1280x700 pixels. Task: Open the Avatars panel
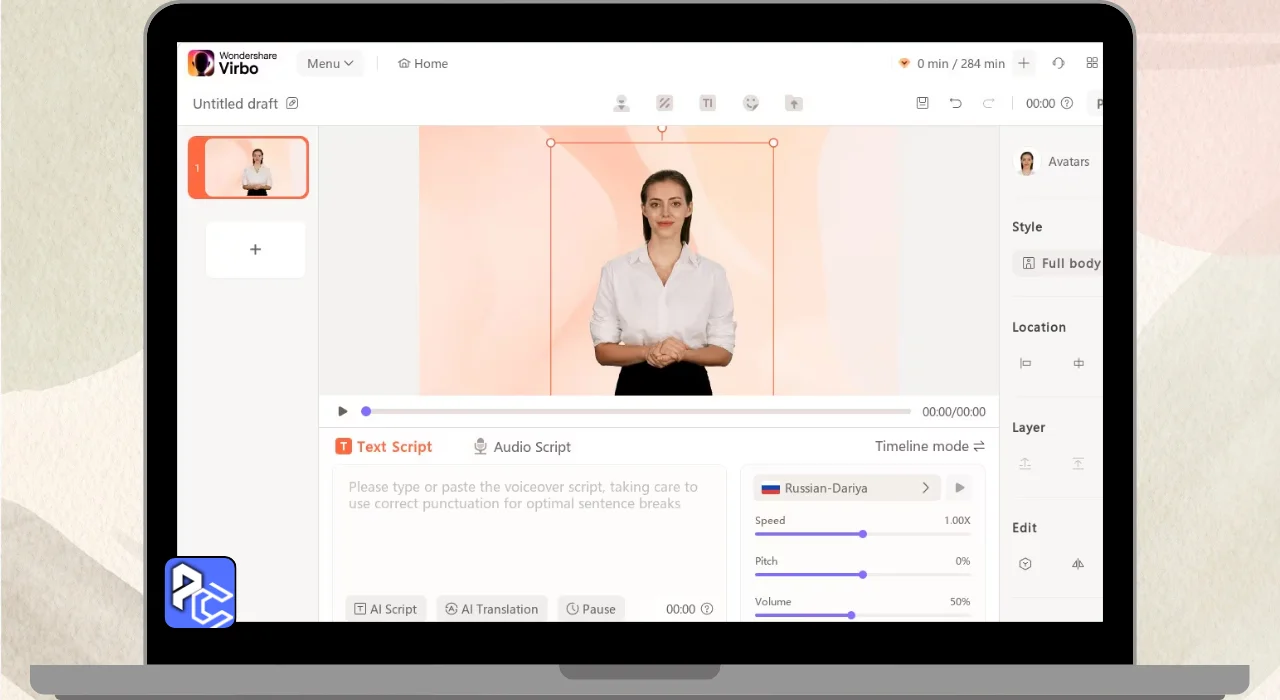(x=1054, y=162)
